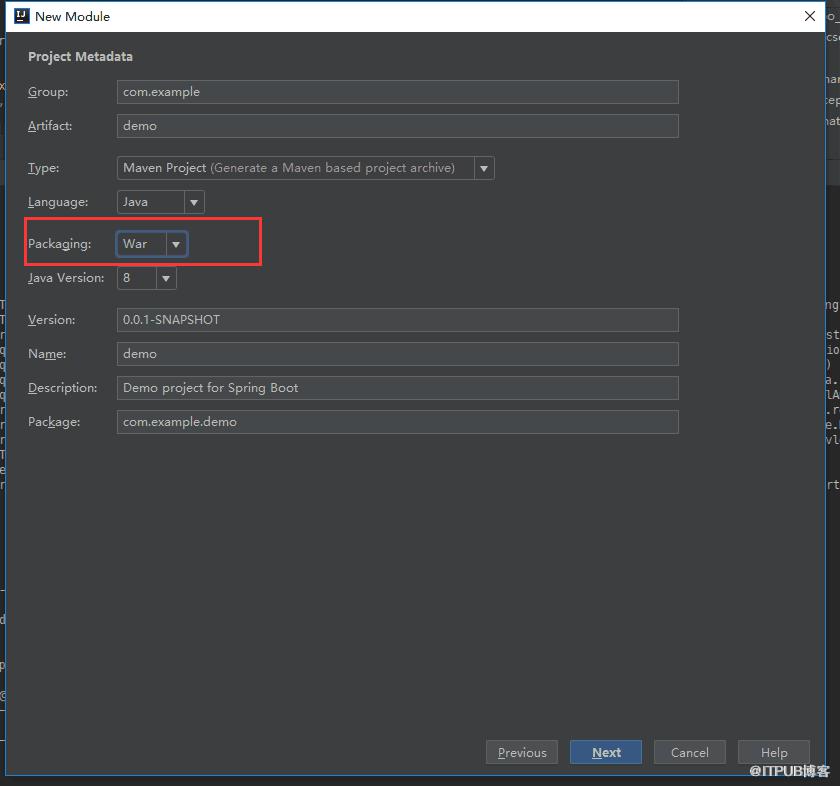Image resolution: width=840 pixels, height=786 pixels.
Task: Edit the Description field
Action: [398, 388]
